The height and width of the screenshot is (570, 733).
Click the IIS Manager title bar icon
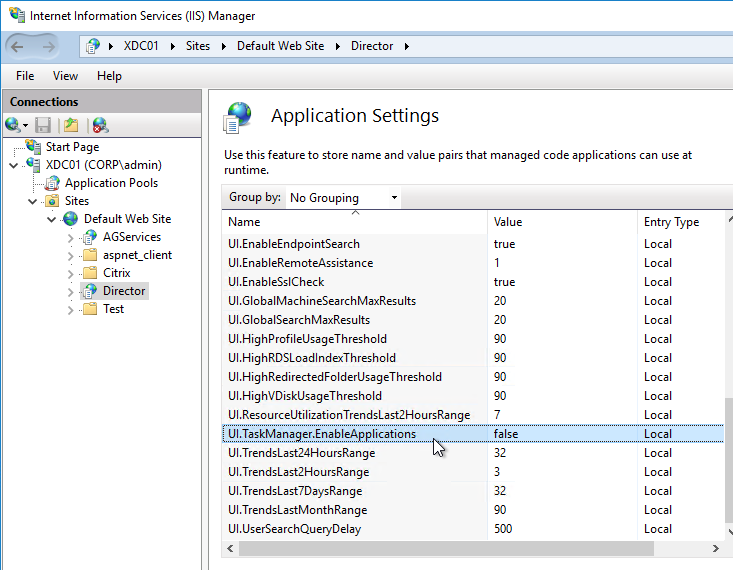pyautogui.click(x=17, y=15)
